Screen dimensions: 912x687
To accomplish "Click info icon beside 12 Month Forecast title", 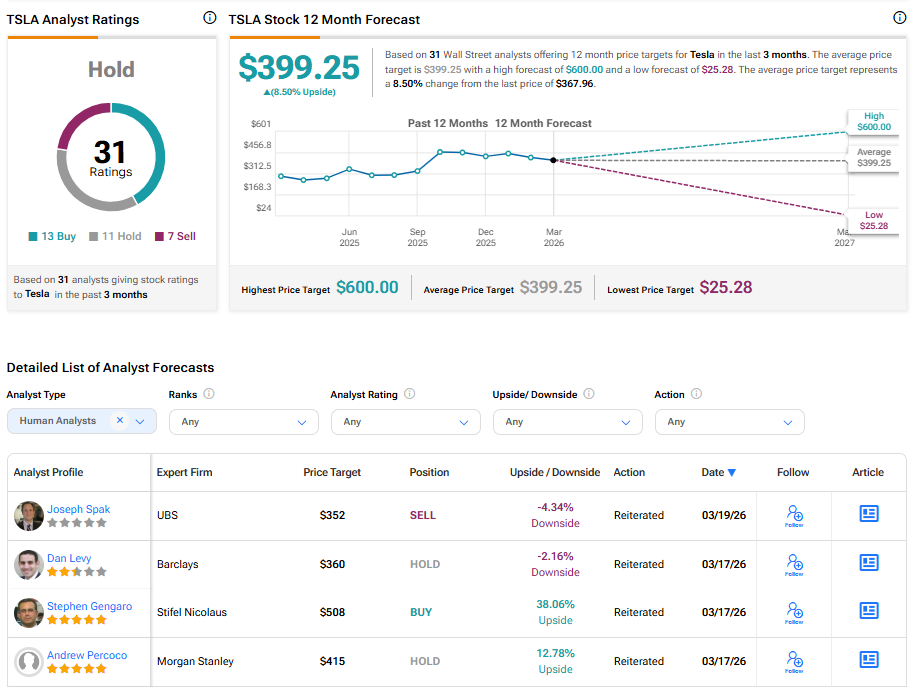I will pos(899,18).
